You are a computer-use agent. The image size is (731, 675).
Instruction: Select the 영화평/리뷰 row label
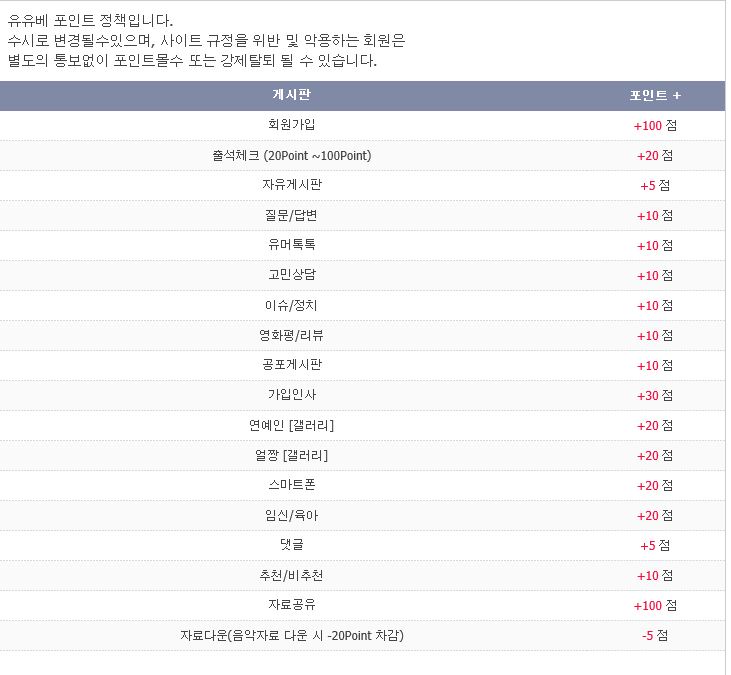291,335
